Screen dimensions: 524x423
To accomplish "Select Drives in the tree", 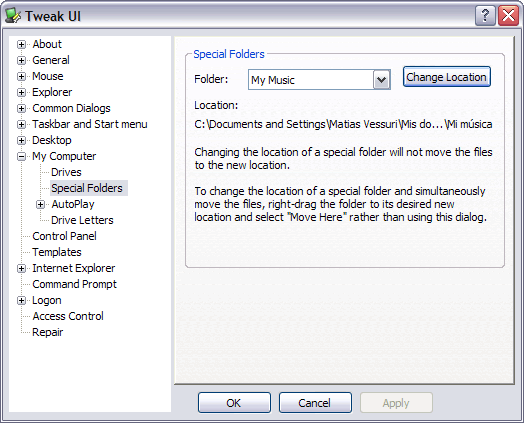I will 66,172.
